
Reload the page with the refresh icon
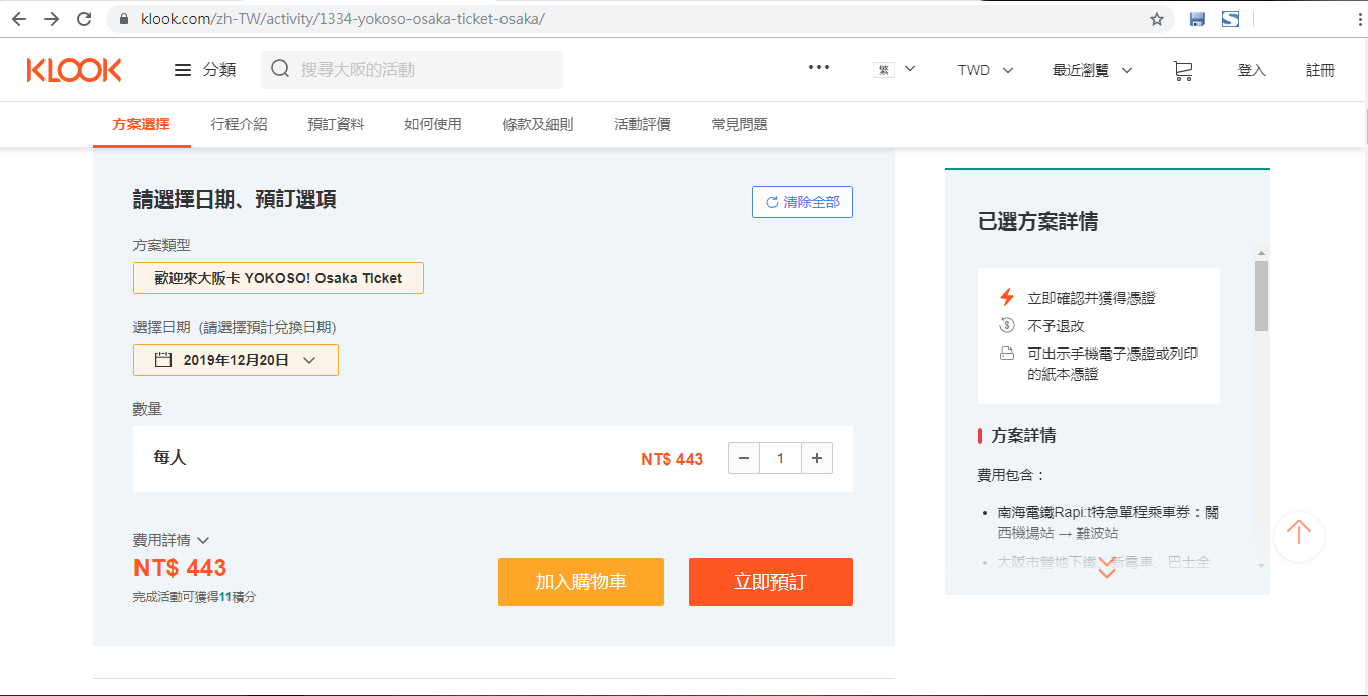pos(84,19)
